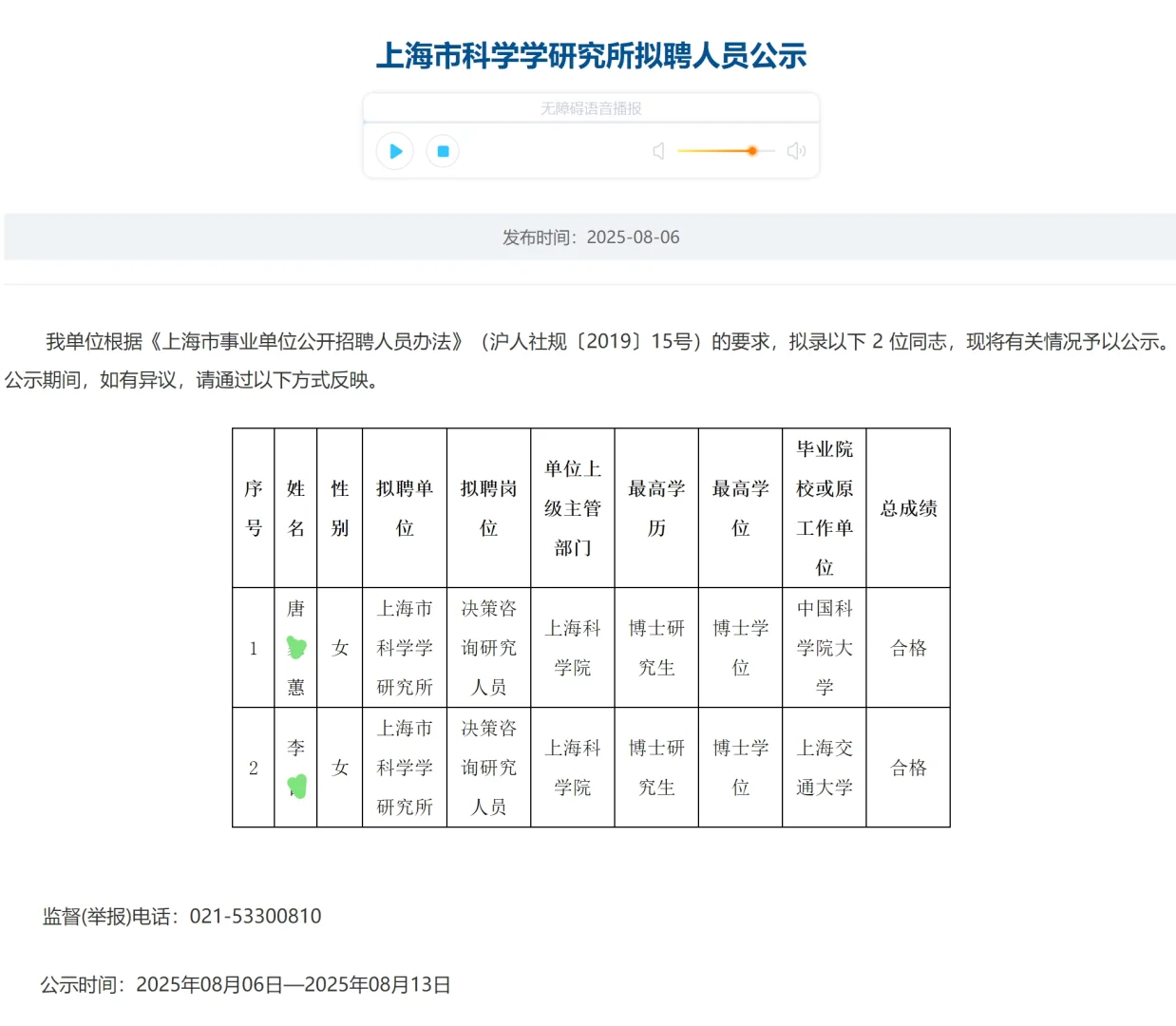This screenshot has height=1026, width=1176.
Task: Click gender 女 in row 2
Action: coord(340,768)
